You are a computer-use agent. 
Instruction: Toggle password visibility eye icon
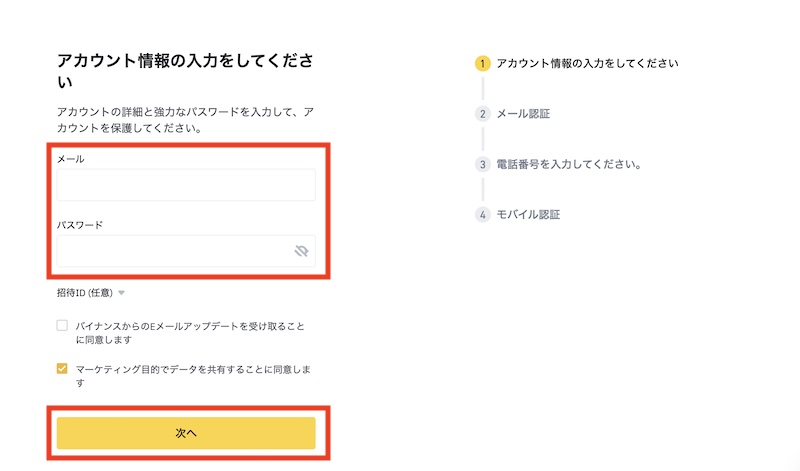point(301,251)
